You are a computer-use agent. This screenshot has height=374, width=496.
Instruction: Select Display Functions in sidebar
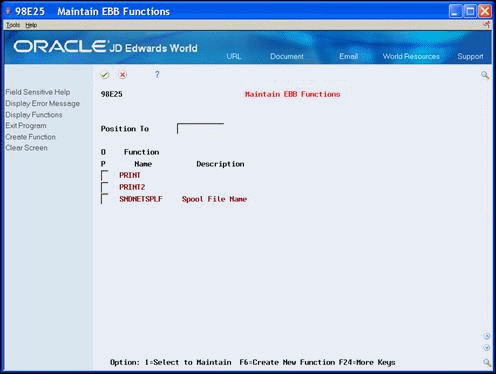34,115
